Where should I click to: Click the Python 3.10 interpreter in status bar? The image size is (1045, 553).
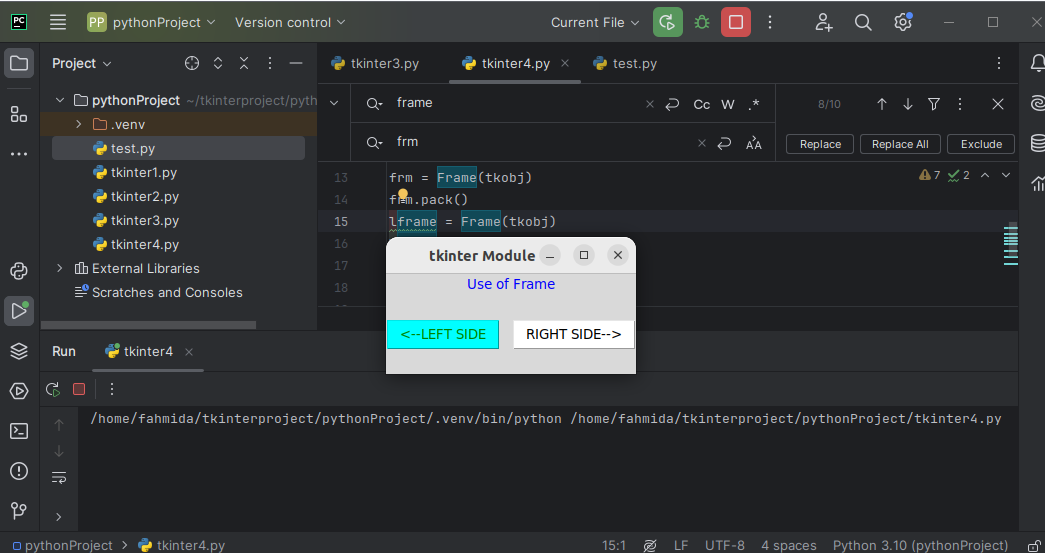(920, 545)
